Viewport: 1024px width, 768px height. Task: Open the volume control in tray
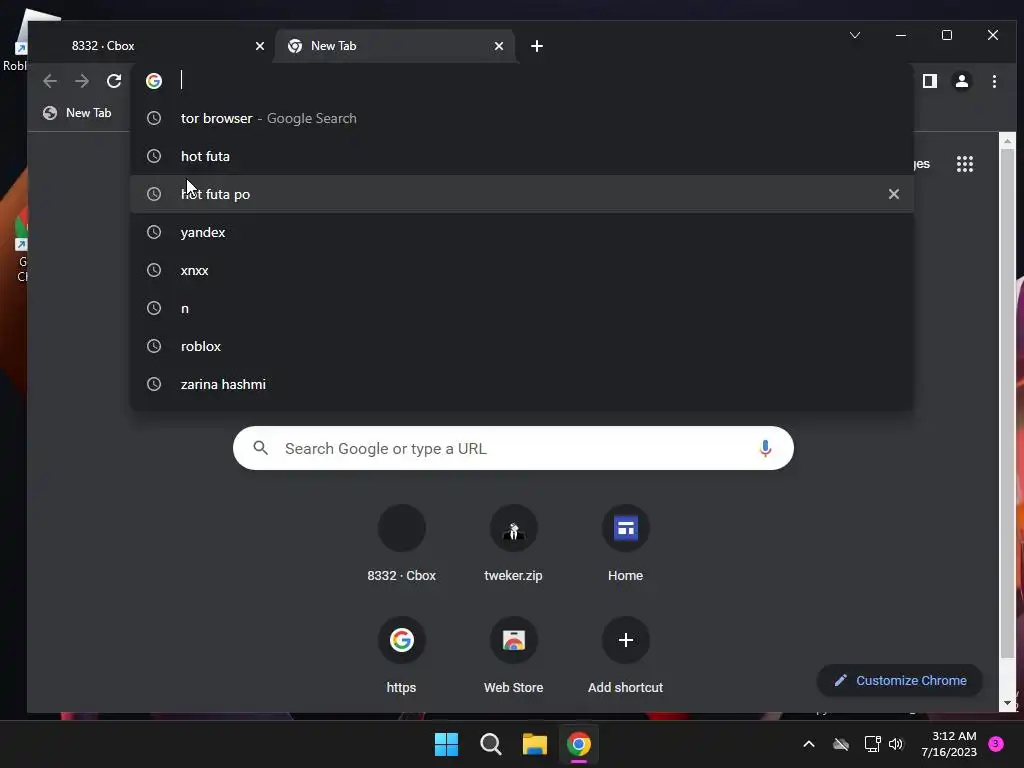(x=896, y=744)
